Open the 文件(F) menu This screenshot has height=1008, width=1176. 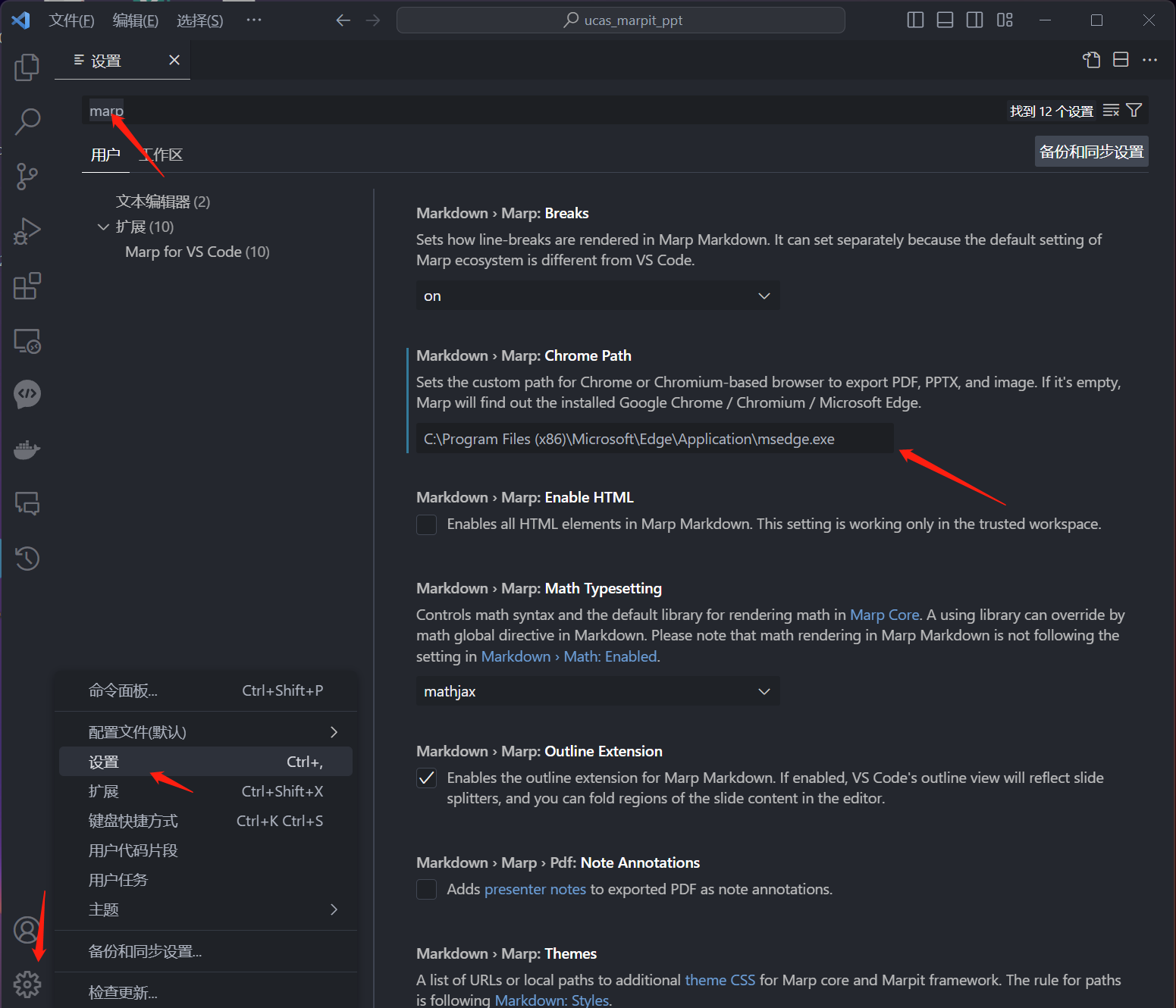[71, 20]
